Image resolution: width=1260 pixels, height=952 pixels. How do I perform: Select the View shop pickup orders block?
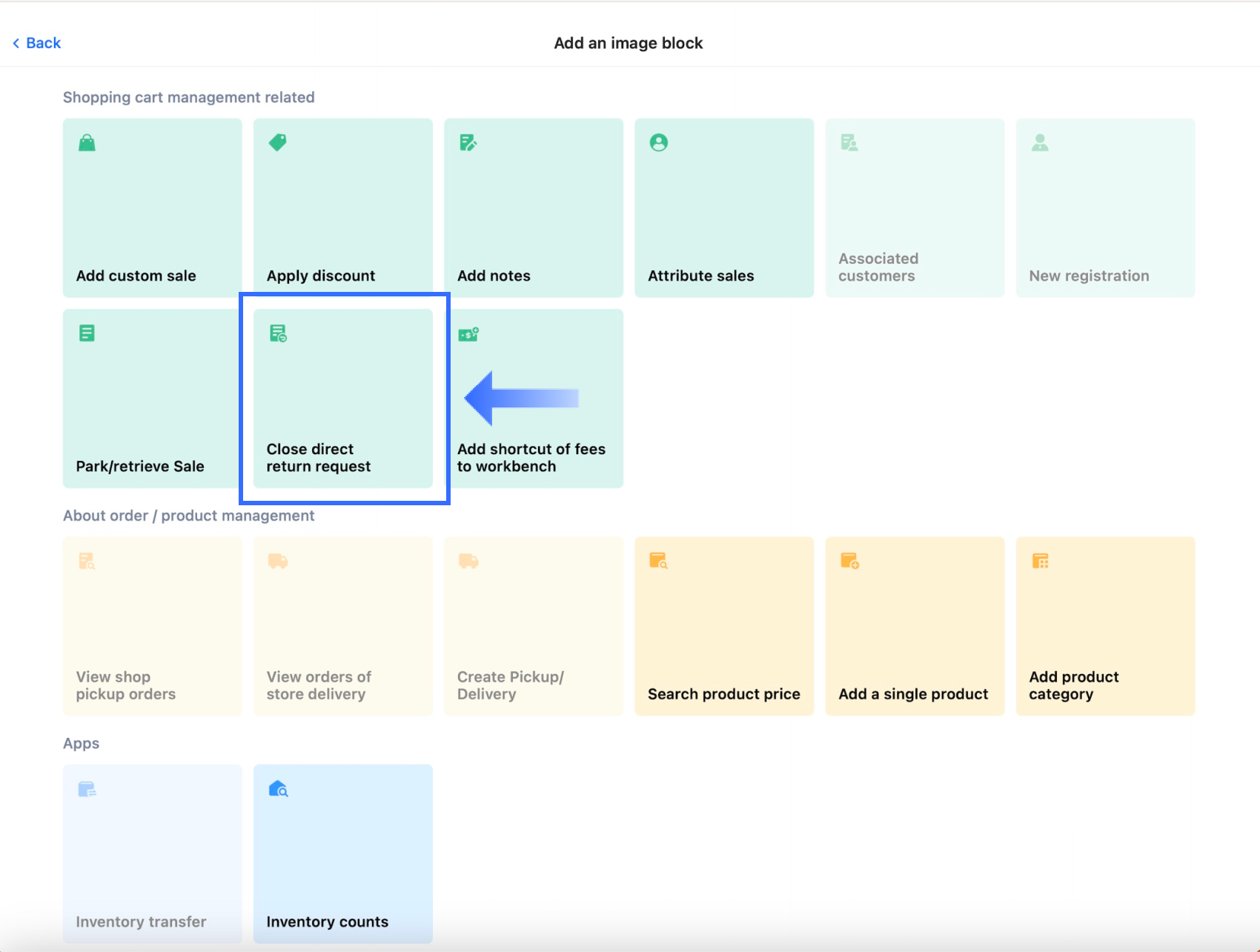point(153,626)
